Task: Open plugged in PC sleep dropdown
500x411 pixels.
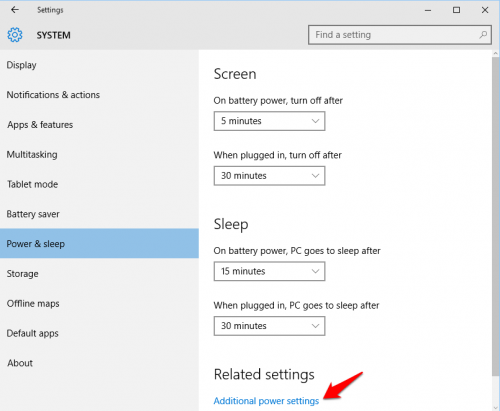Action: coord(269,326)
